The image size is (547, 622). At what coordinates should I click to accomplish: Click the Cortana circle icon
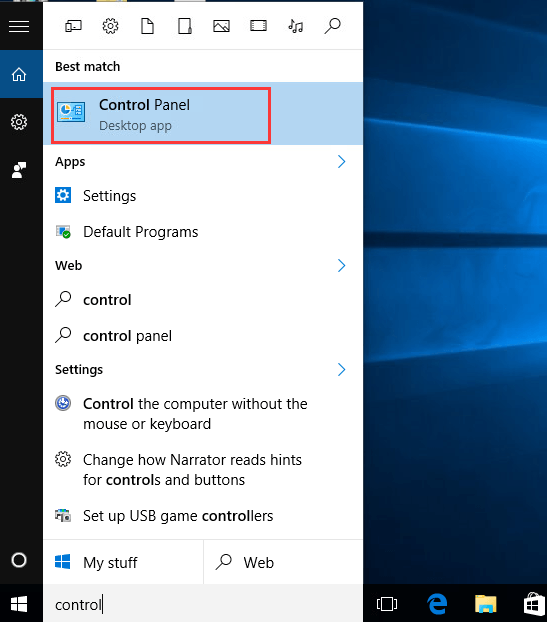pos(19,560)
